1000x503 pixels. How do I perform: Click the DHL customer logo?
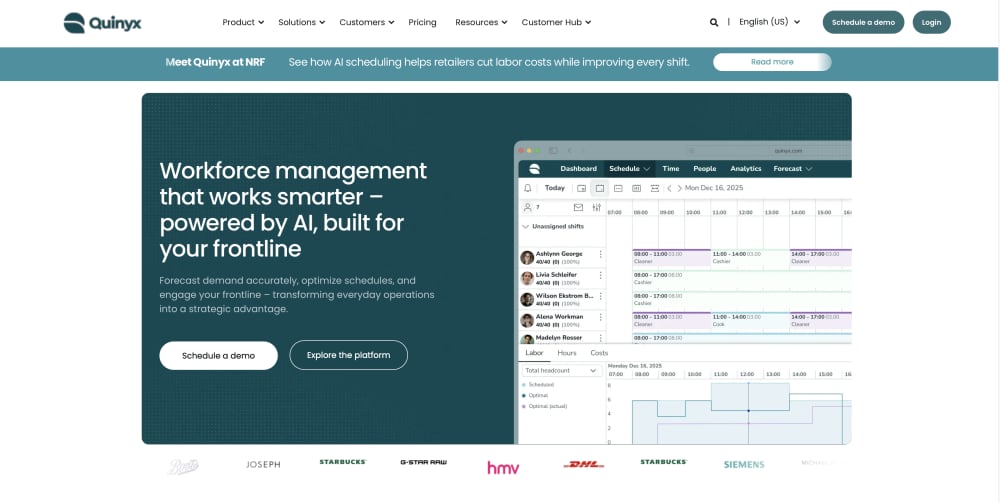(584, 464)
